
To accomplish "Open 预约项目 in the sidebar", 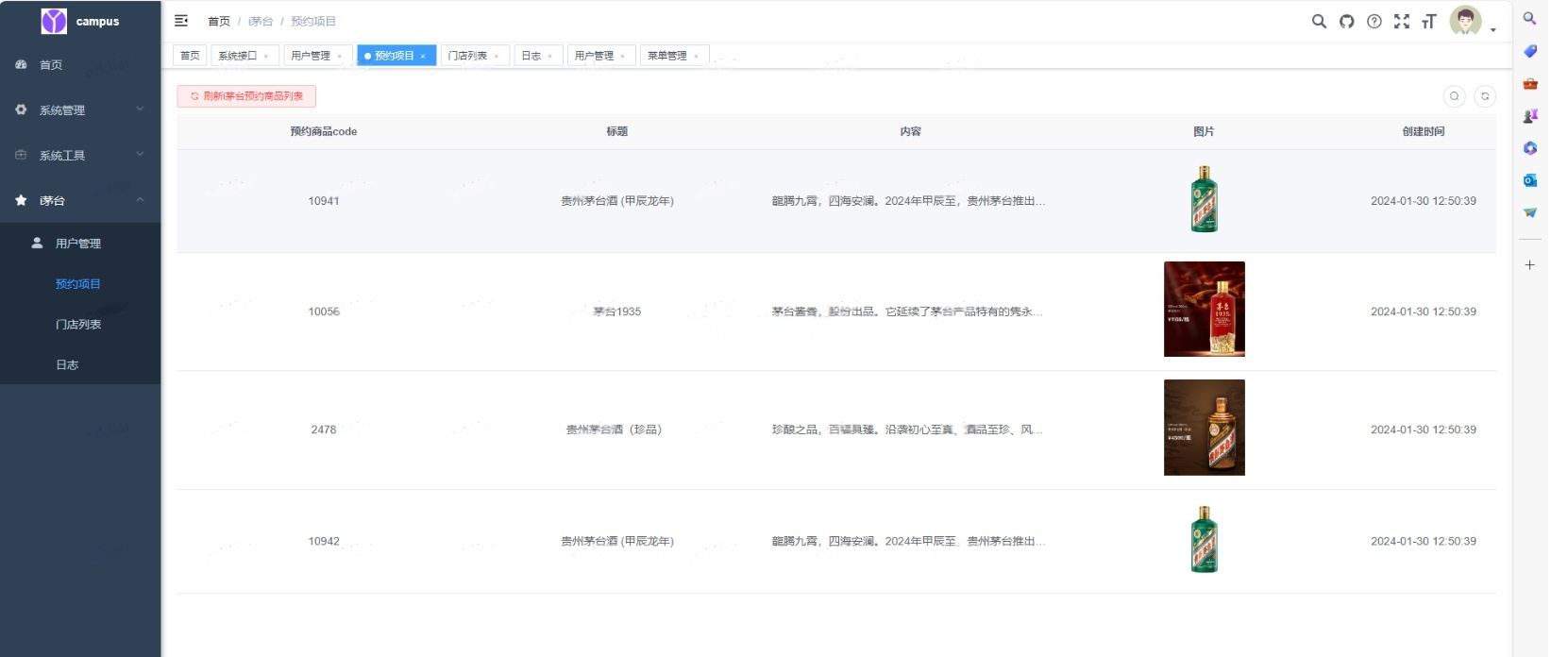I will (80, 284).
